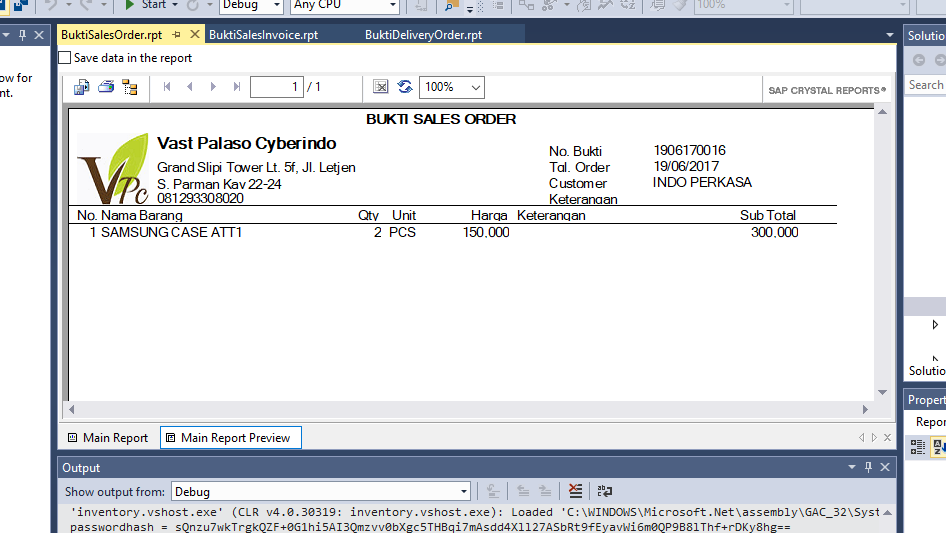Viewport: 946px width, 533px height.
Task: Click the Close Current View icon
Action: point(381,87)
